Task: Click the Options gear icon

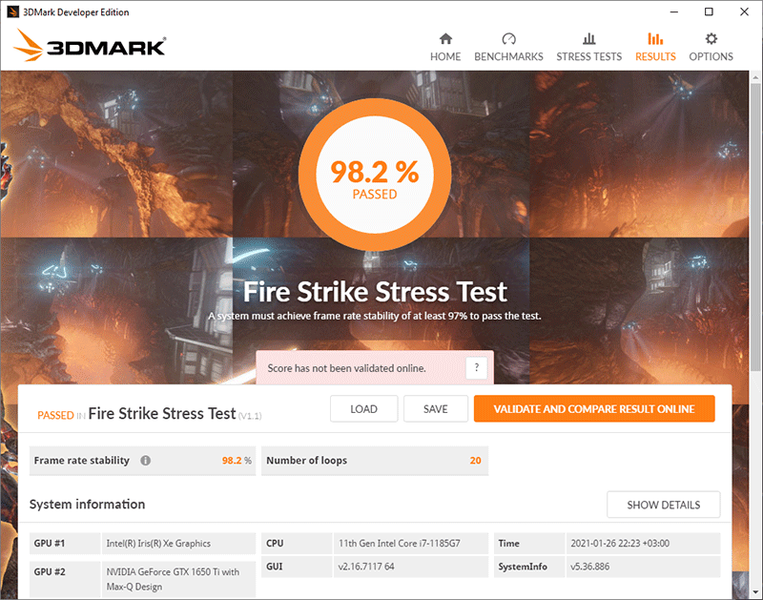Action: [711, 38]
